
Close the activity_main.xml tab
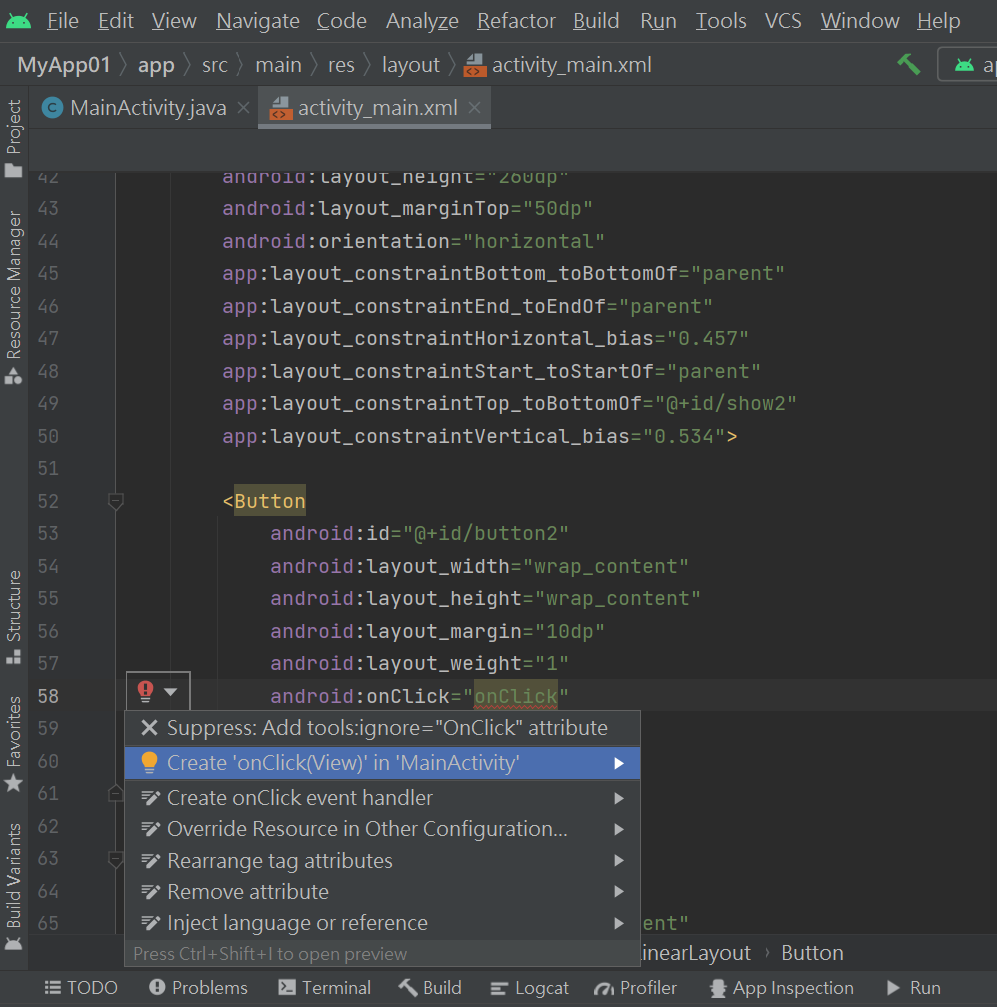pyautogui.click(x=475, y=108)
